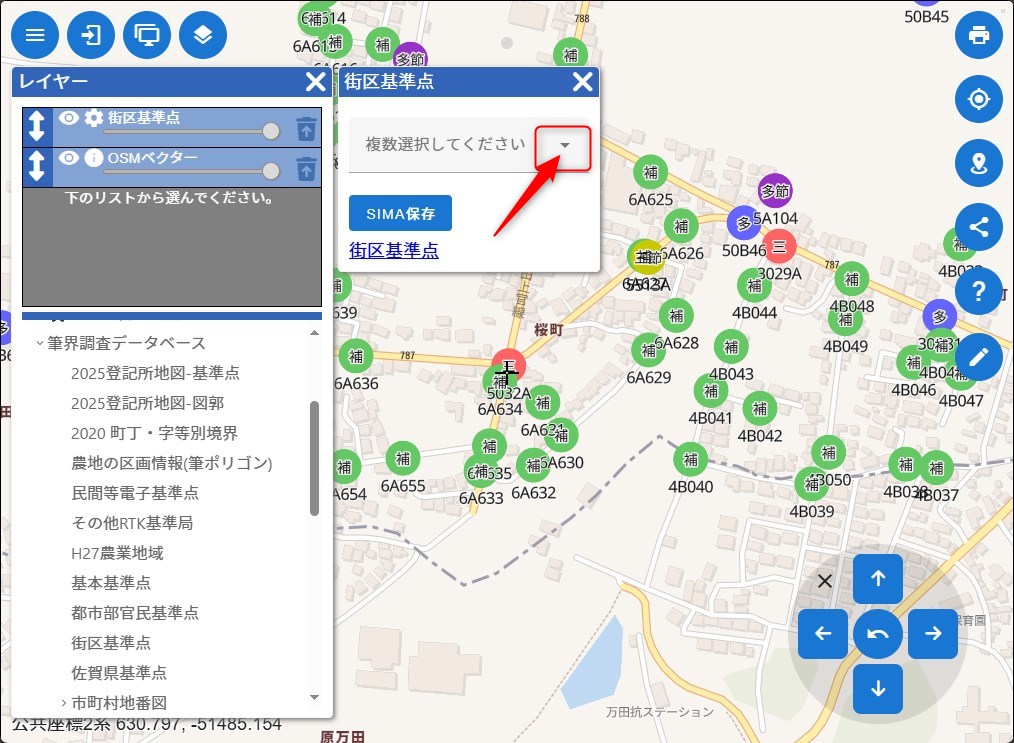
Task: Open the 複数選択してください dropdown arrow
Action: (x=564, y=146)
